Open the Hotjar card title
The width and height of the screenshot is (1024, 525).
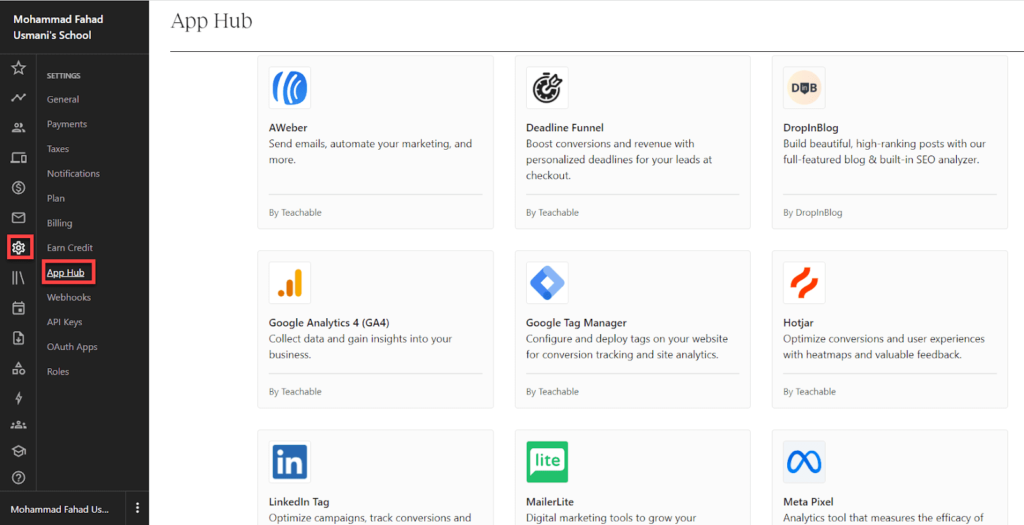pyautogui.click(x=798, y=323)
